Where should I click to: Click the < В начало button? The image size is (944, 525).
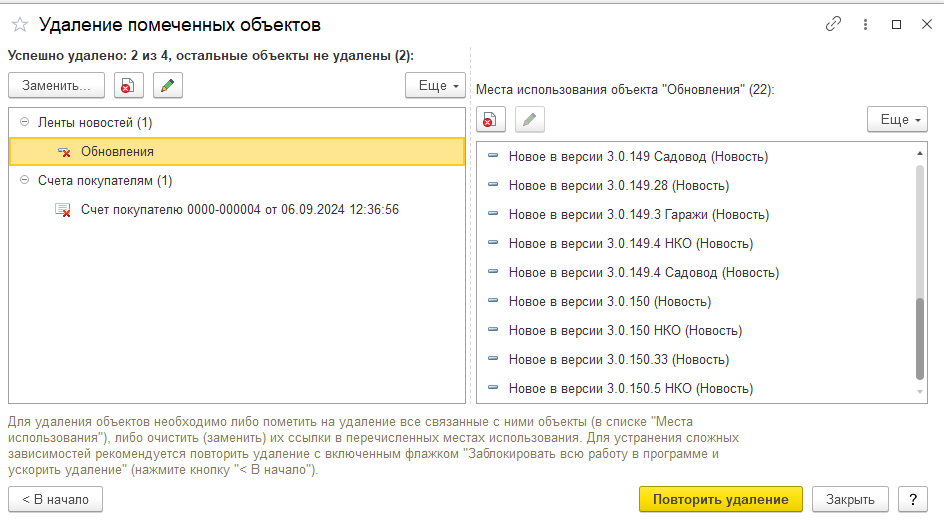coord(55,500)
